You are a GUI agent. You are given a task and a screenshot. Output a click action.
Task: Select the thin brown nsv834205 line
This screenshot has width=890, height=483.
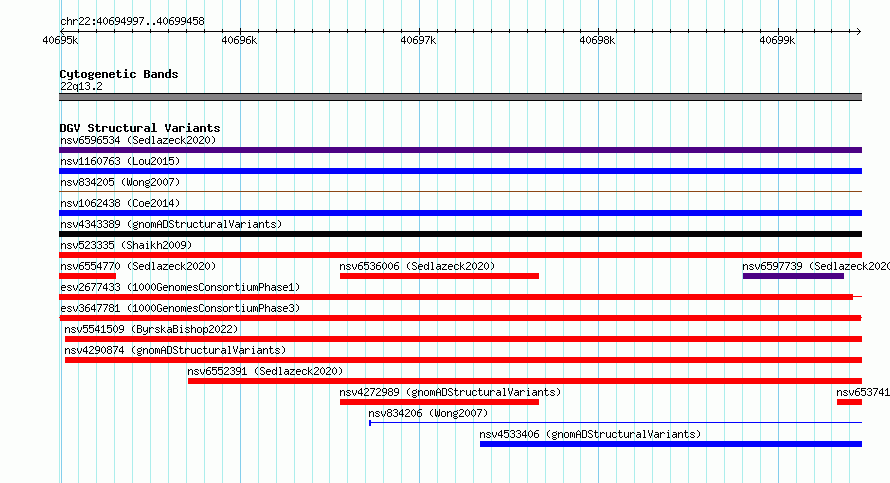460,192
